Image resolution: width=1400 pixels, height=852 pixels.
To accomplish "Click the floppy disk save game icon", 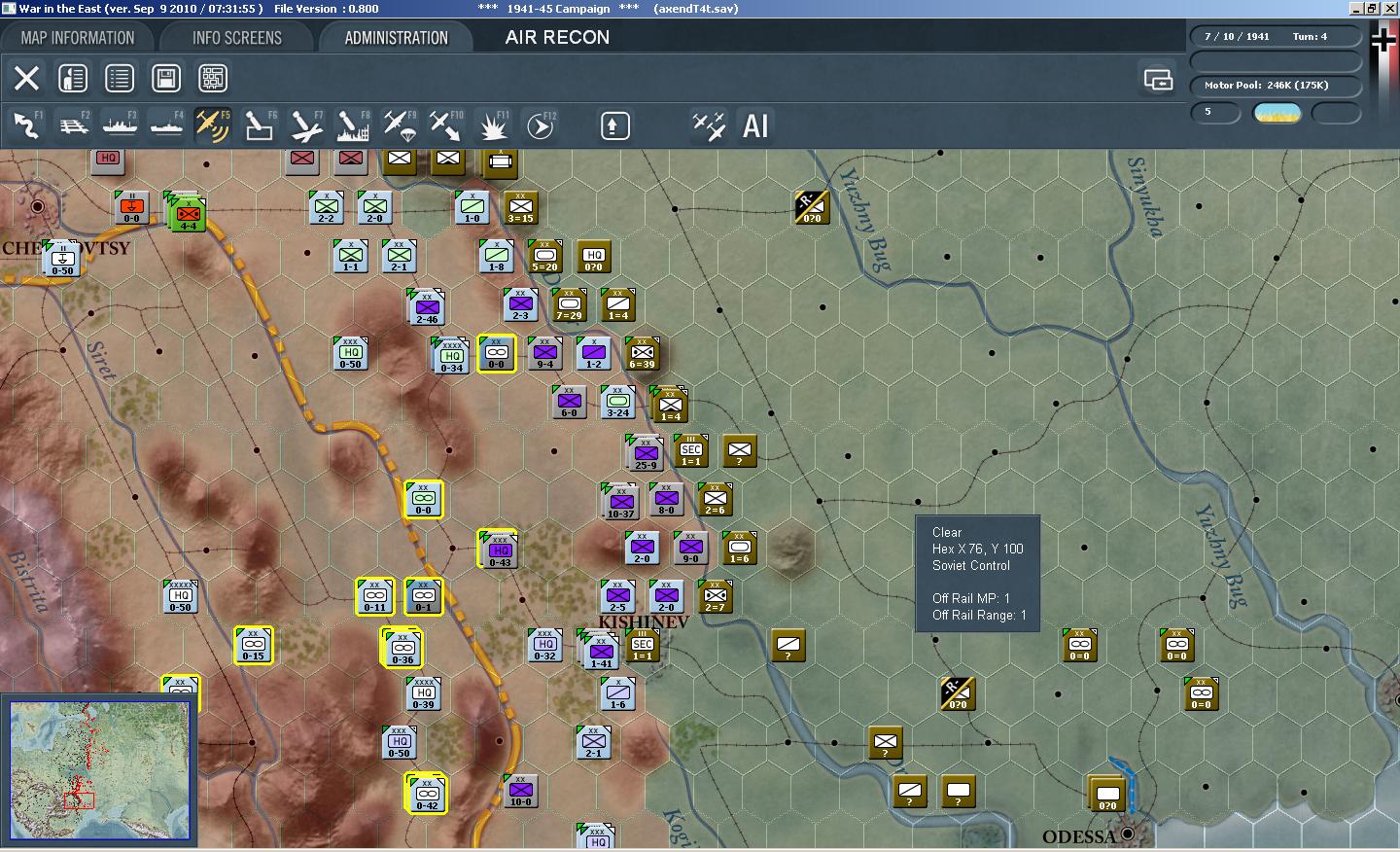I will (x=166, y=78).
